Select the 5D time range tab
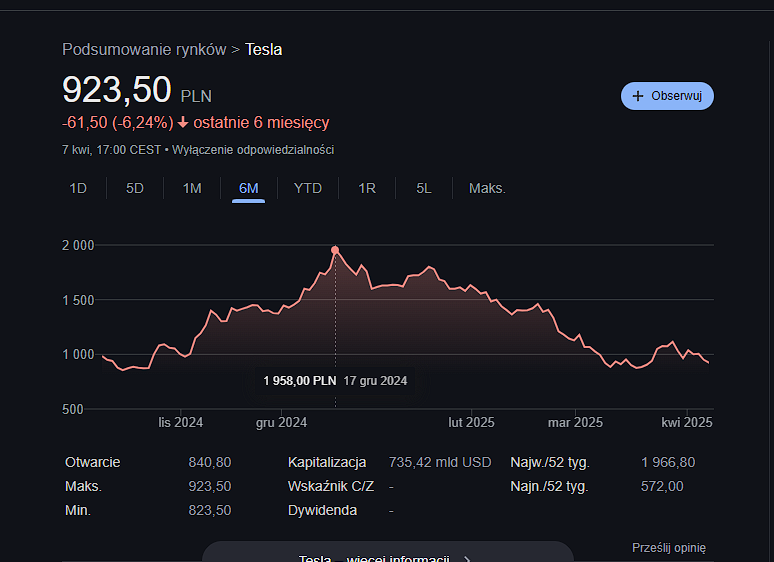 point(135,188)
